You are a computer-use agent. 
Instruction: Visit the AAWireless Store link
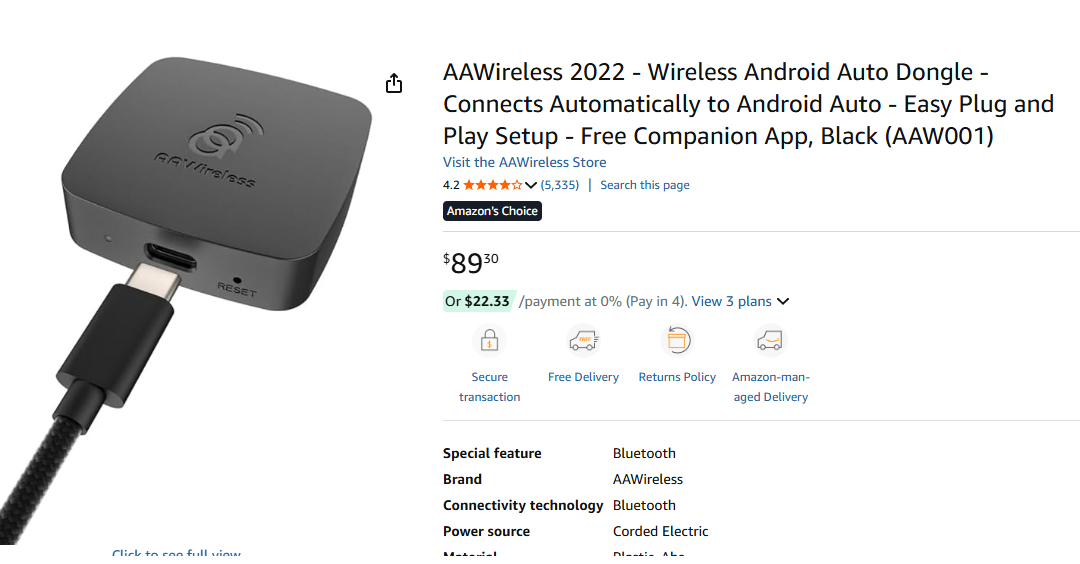524,162
